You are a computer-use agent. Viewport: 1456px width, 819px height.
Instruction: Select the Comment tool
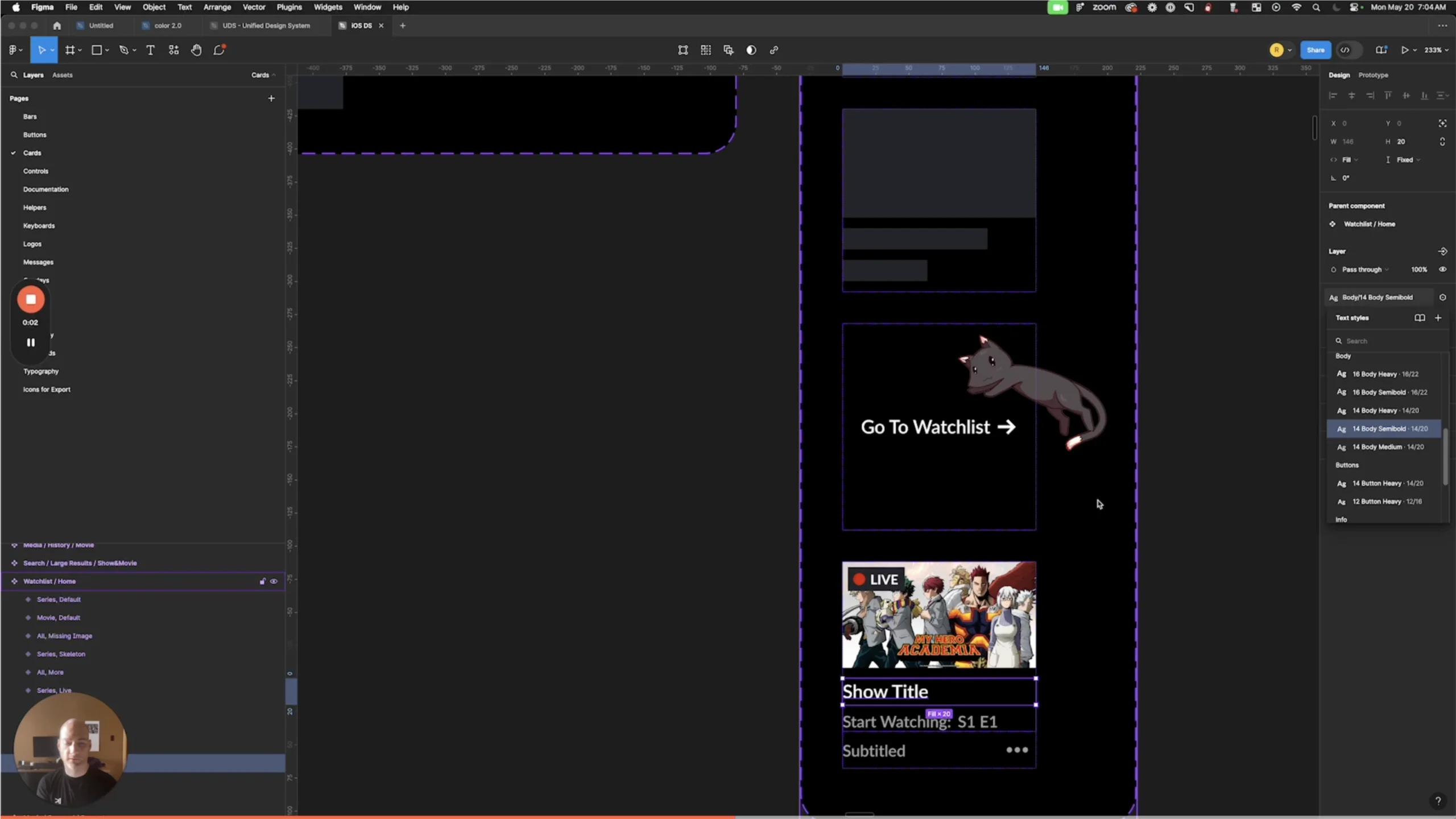pos(219,50)
